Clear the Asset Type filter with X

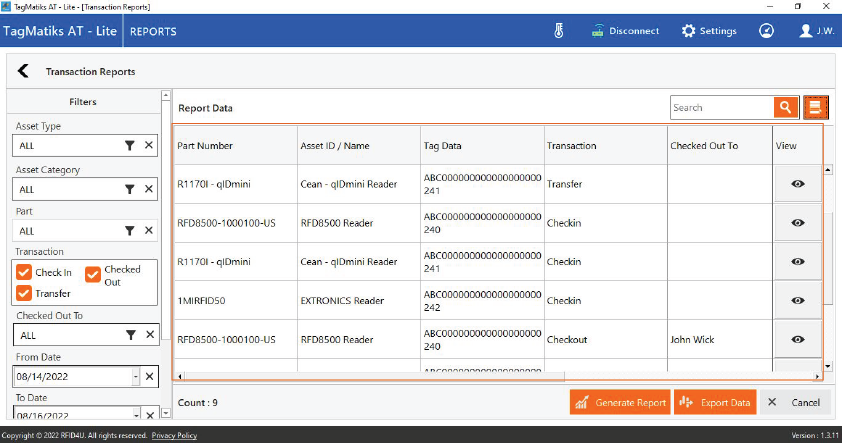point(148,146)
